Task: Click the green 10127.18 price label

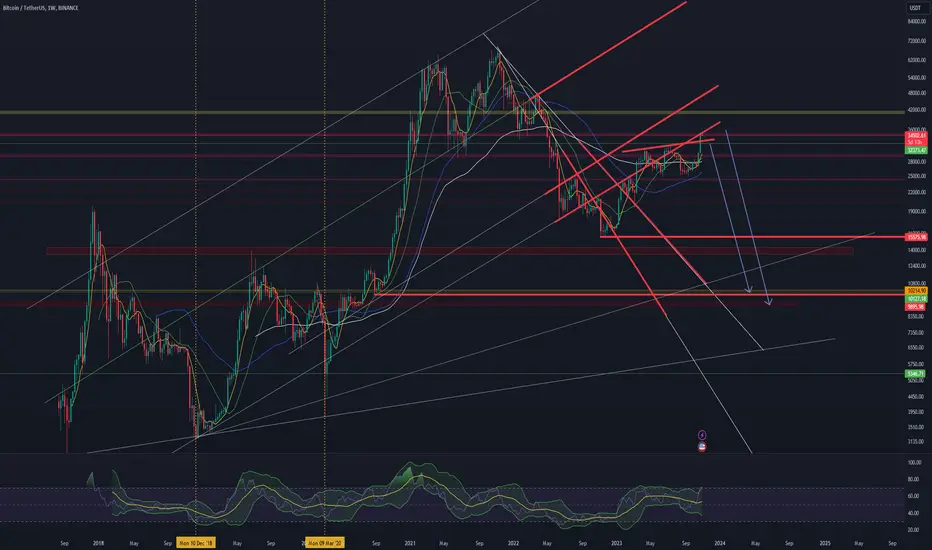Action: pos(916,298)
